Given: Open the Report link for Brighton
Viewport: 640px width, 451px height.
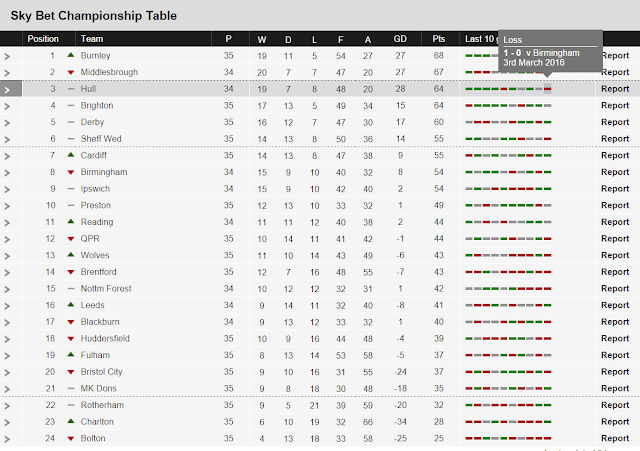Looking at the screenshot, I should [x=615, y=106].
